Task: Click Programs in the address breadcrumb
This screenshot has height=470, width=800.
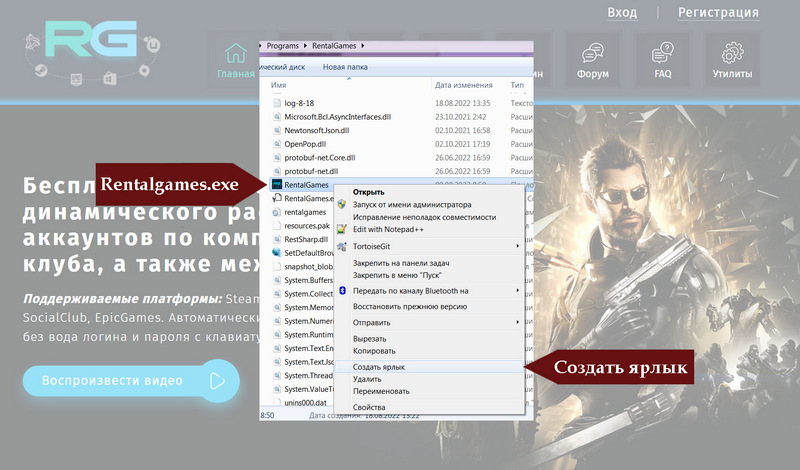Action: pyautogui.click(x=282, y=45)
